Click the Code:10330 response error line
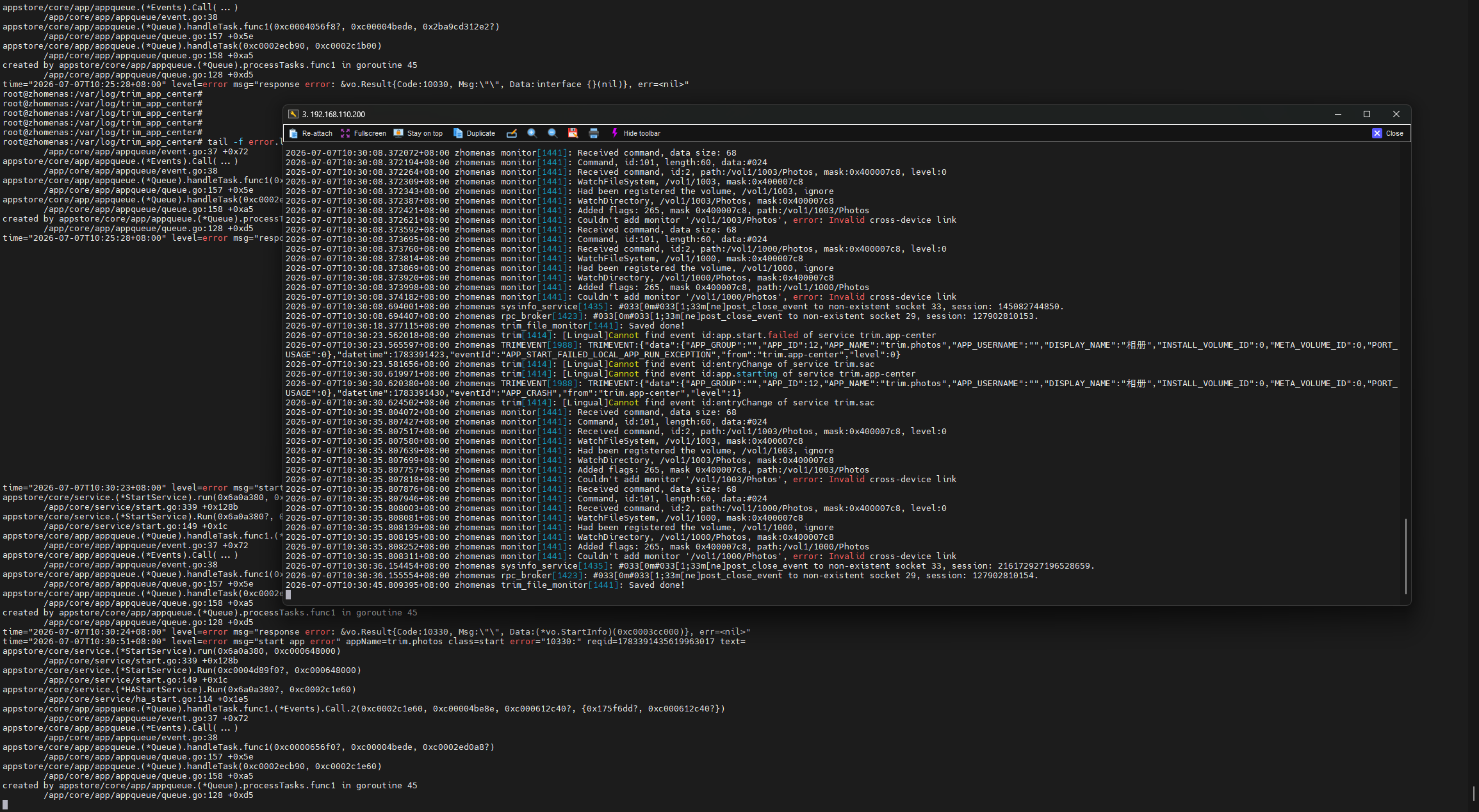 [x=377, y=632]
